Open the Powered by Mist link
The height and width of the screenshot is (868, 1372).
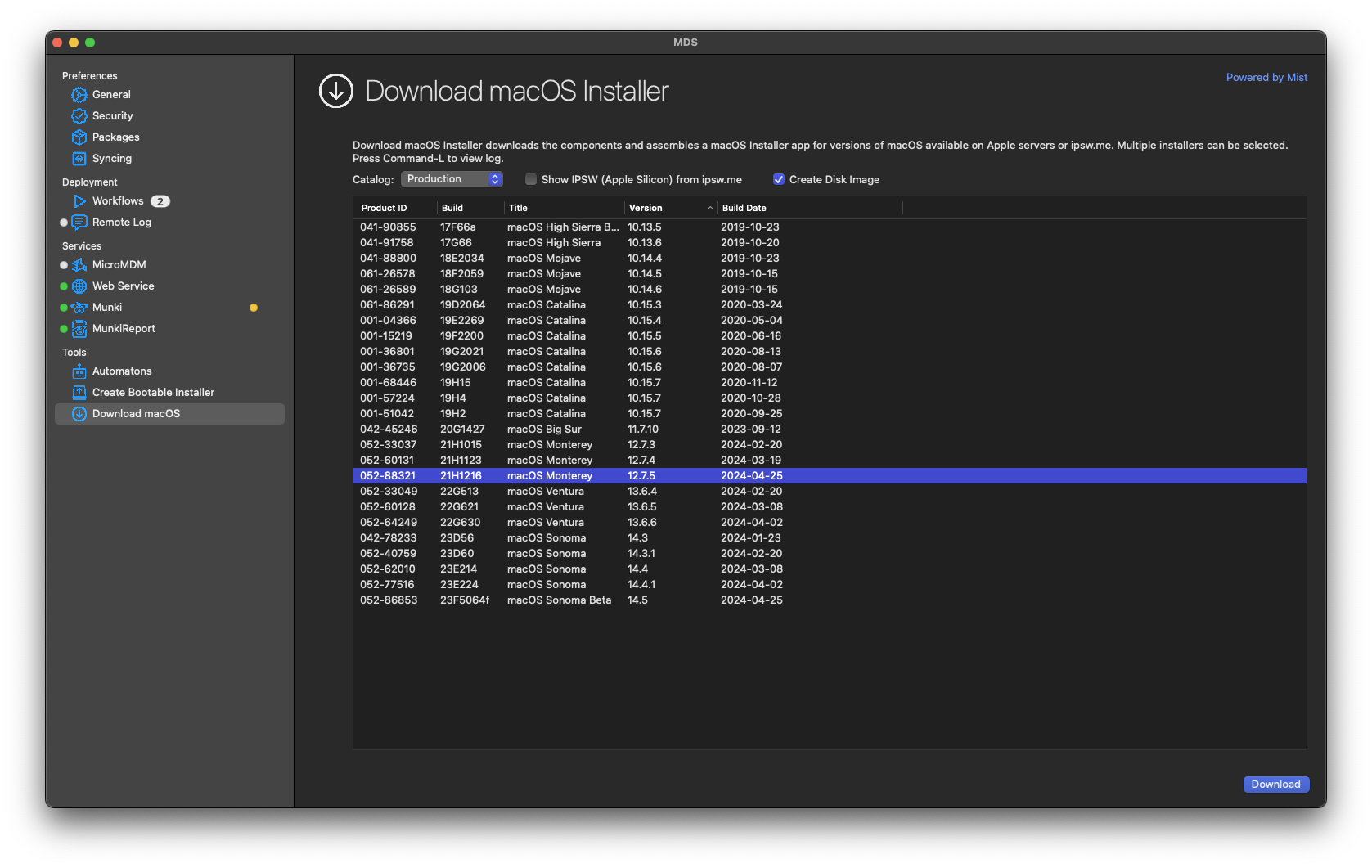click(1266, 78)
